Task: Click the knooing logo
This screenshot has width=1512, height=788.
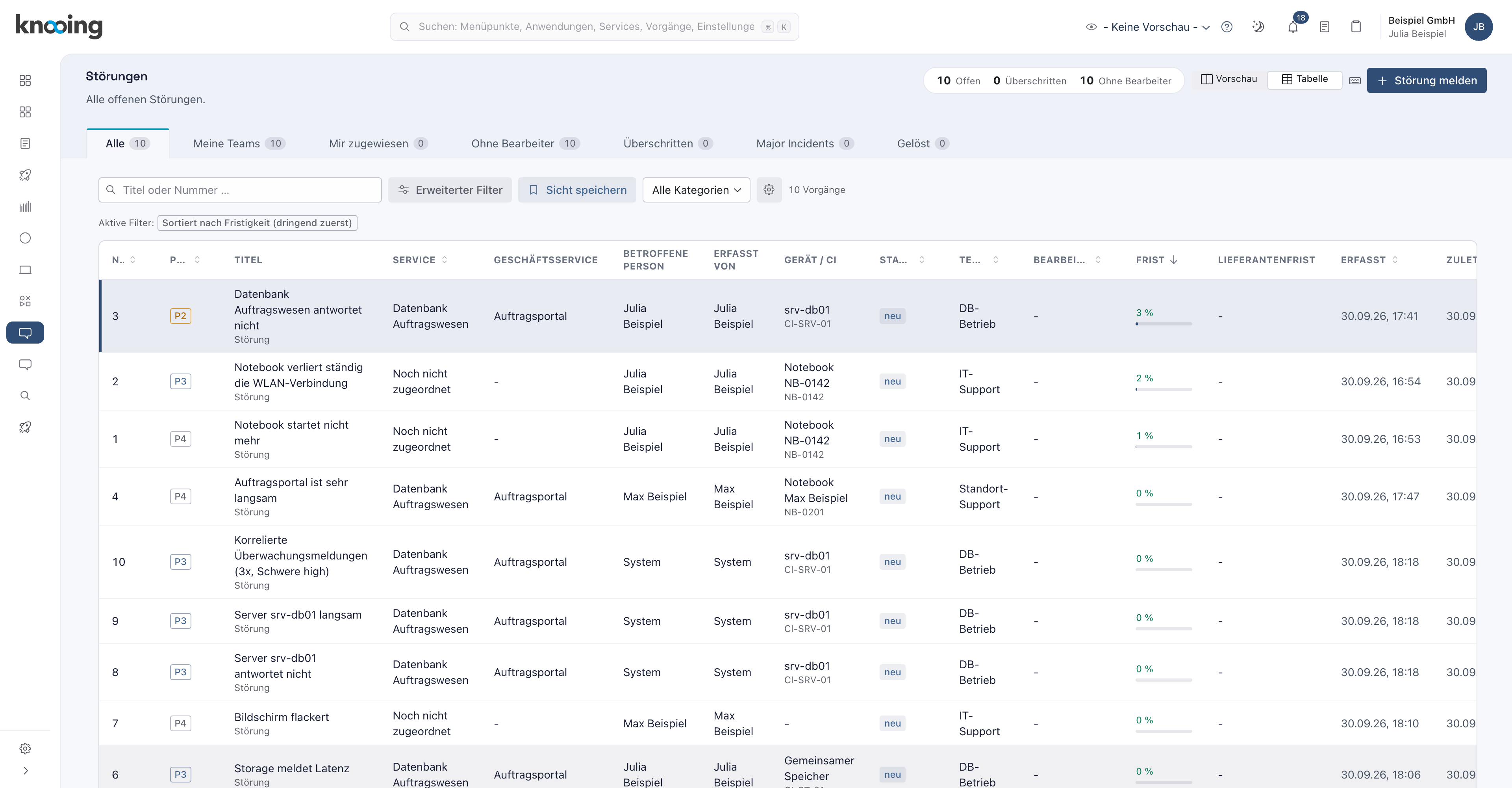Action: point(59,26)
